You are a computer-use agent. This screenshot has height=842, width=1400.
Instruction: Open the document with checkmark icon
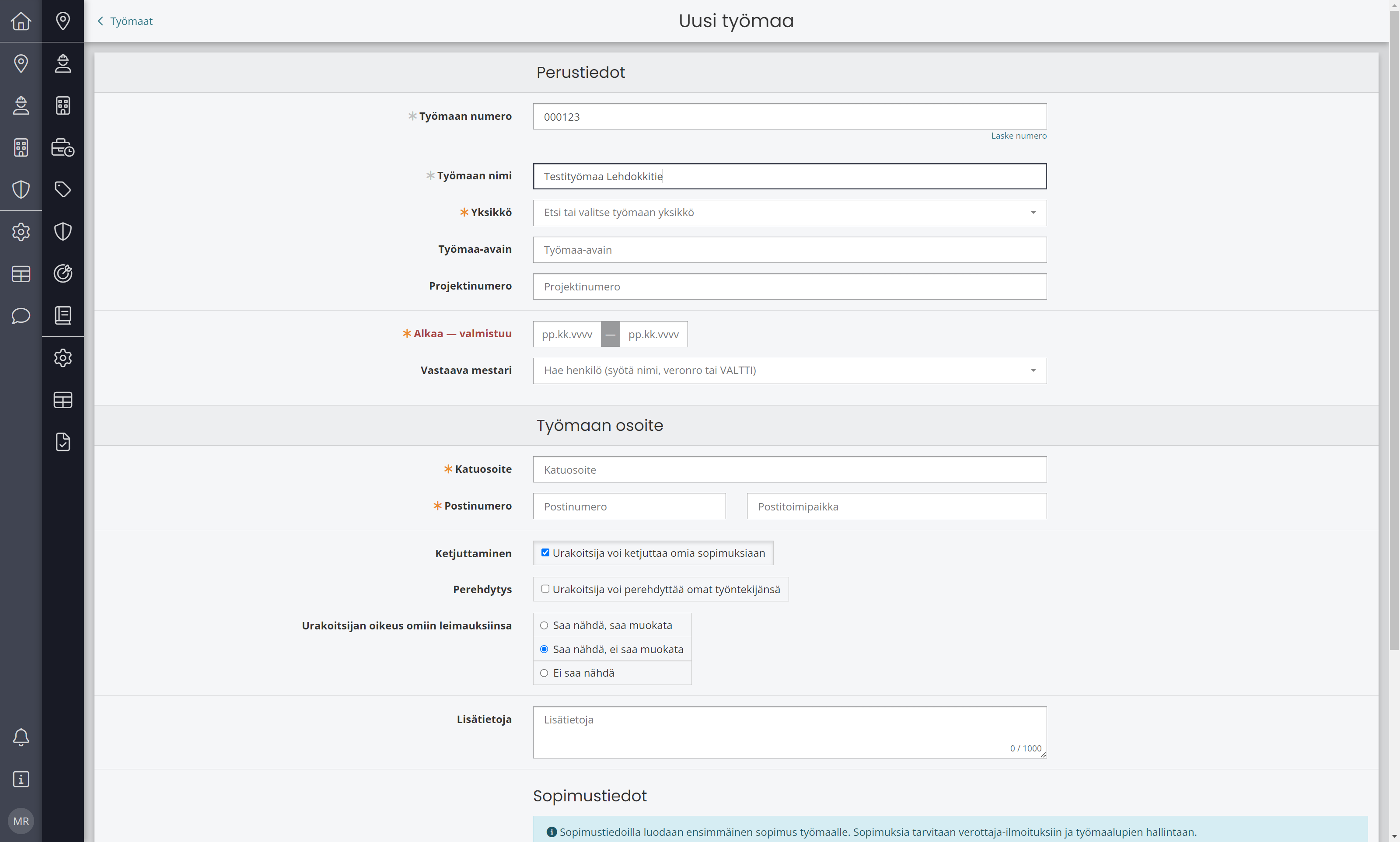63,441
